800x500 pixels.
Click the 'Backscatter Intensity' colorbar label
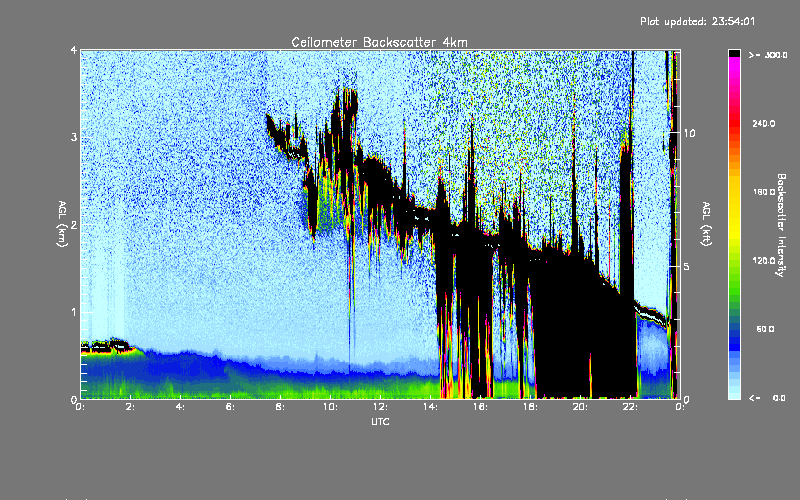(x=781, y=225)
